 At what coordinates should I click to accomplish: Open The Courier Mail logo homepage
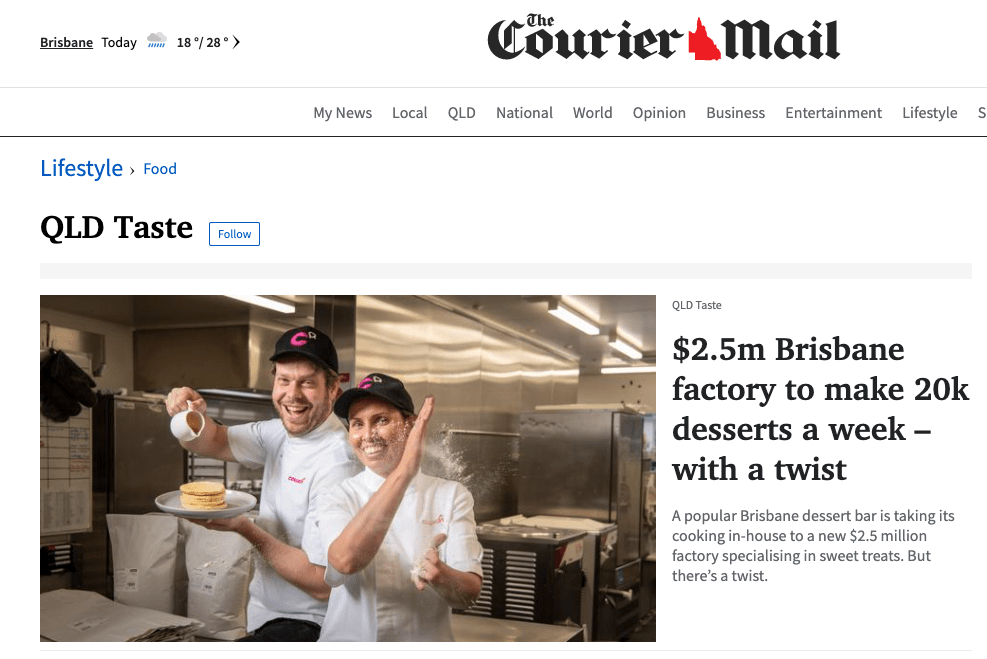663,38
